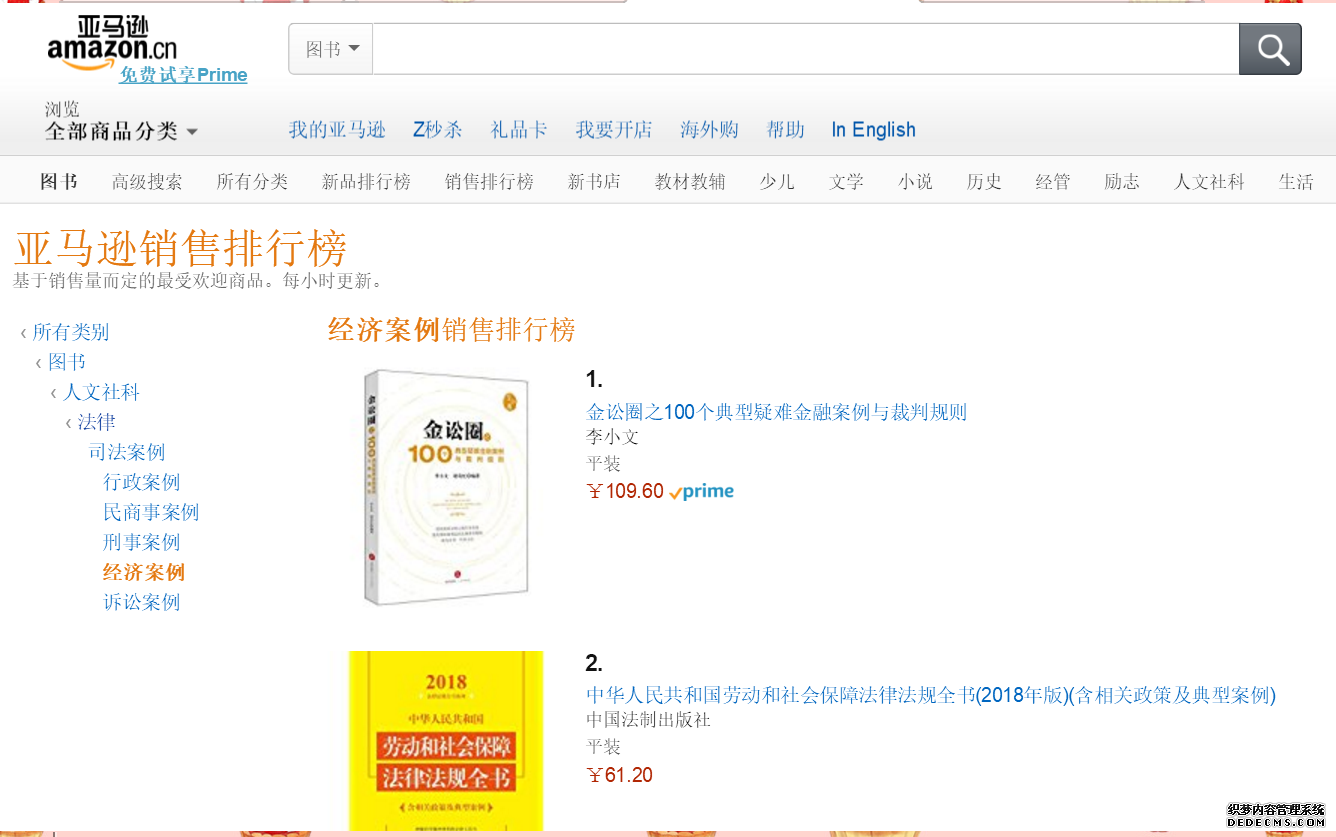Open 销售排行榜 in the nav bar
Image resolution: width=1336 pixels, height=837 pixels.
pos(489,181)
